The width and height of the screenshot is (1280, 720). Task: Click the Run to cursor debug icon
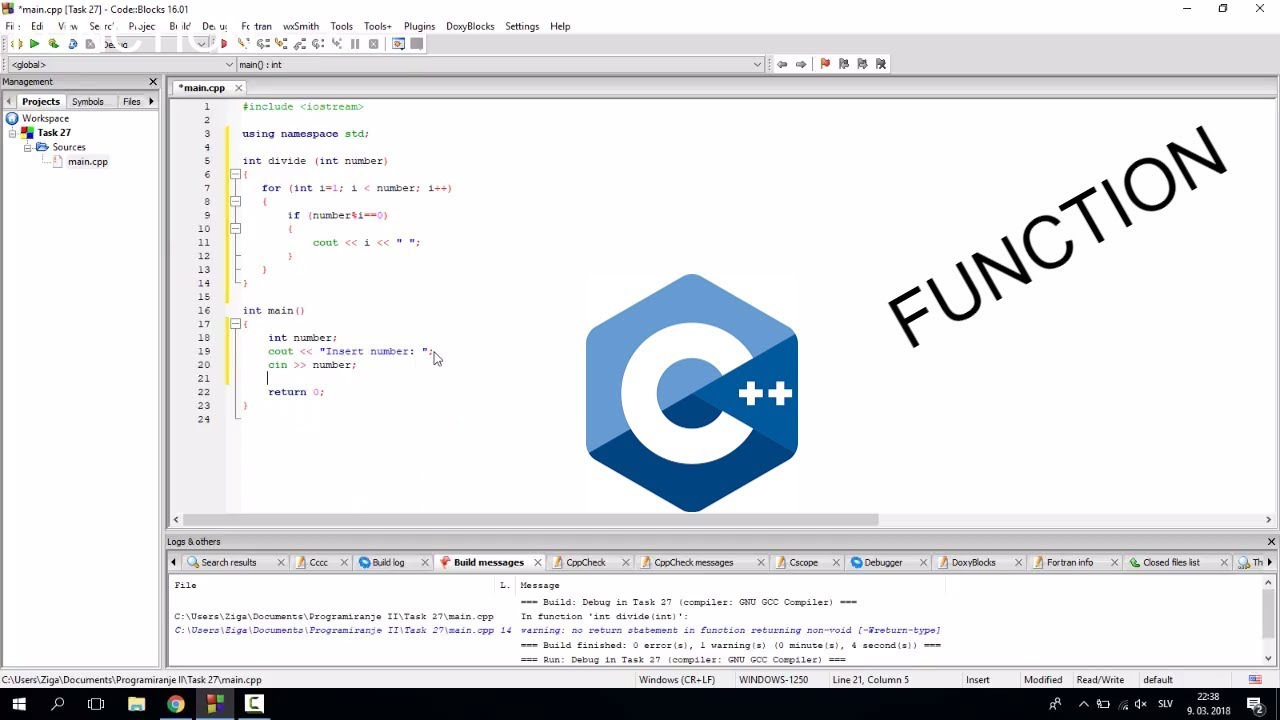pos(243,44)
